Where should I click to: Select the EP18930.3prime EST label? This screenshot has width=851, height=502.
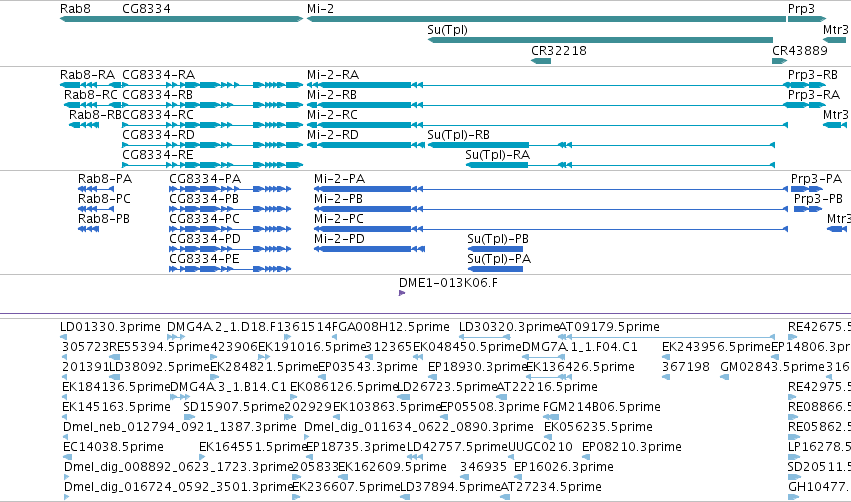(478, 367)
